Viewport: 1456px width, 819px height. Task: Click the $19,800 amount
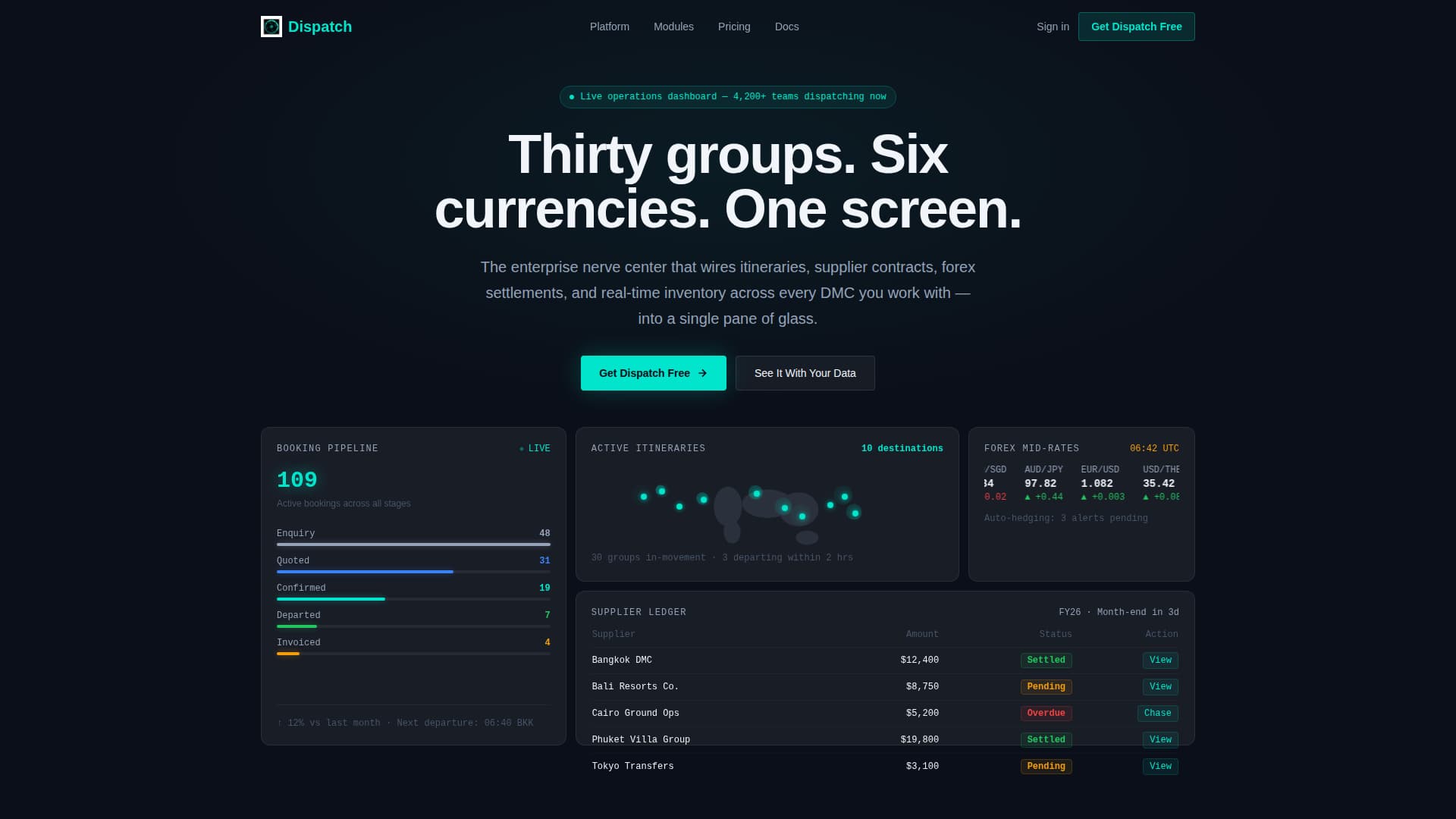(919, 740)
